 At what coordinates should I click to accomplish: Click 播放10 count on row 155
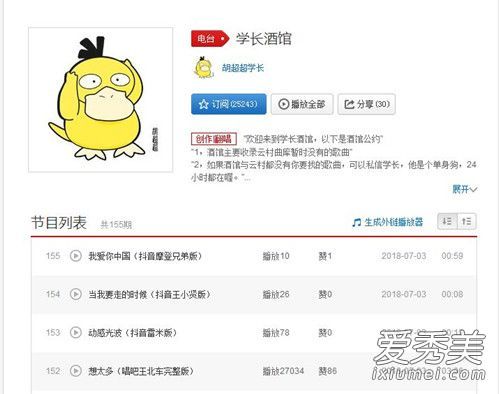(276, 256)
